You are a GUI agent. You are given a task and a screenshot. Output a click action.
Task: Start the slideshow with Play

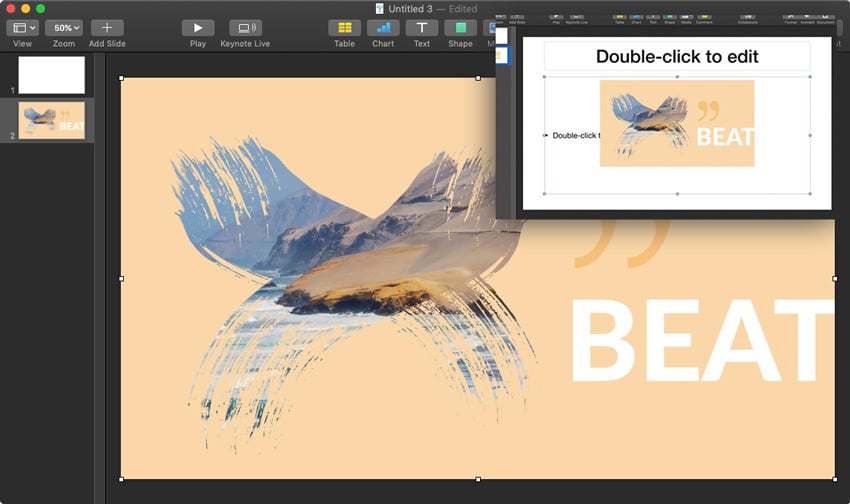[198, 28]
